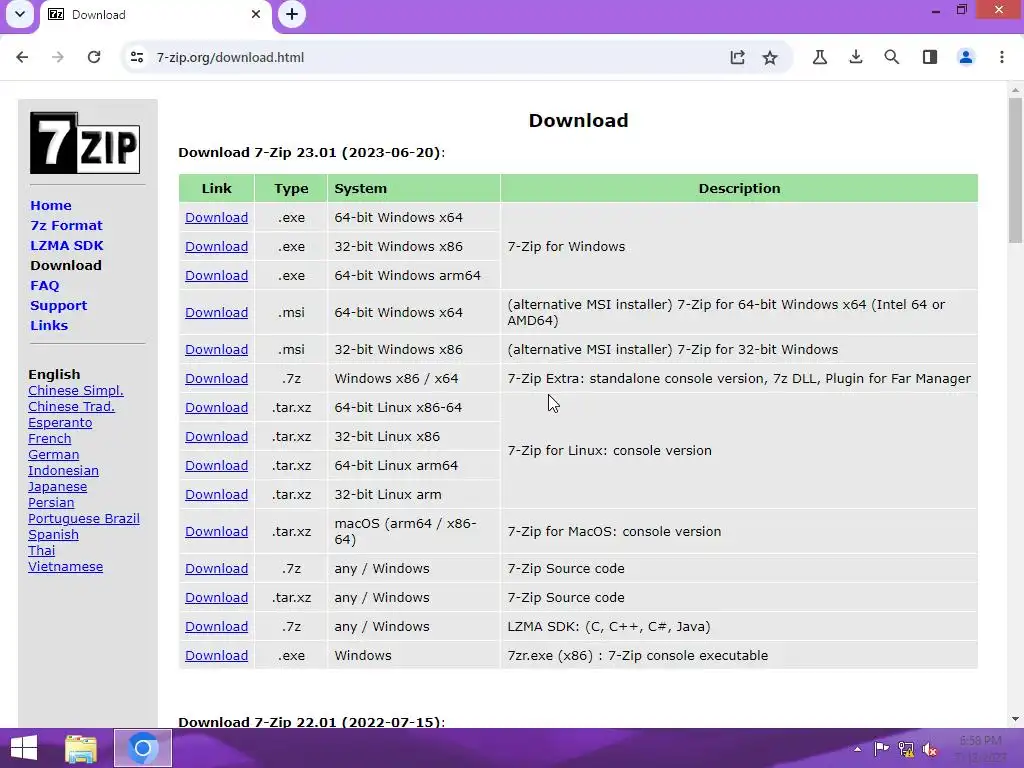Go back to the previous page
The width and height of the screenshot is (1024, 768).
click(x=22, y=57)
